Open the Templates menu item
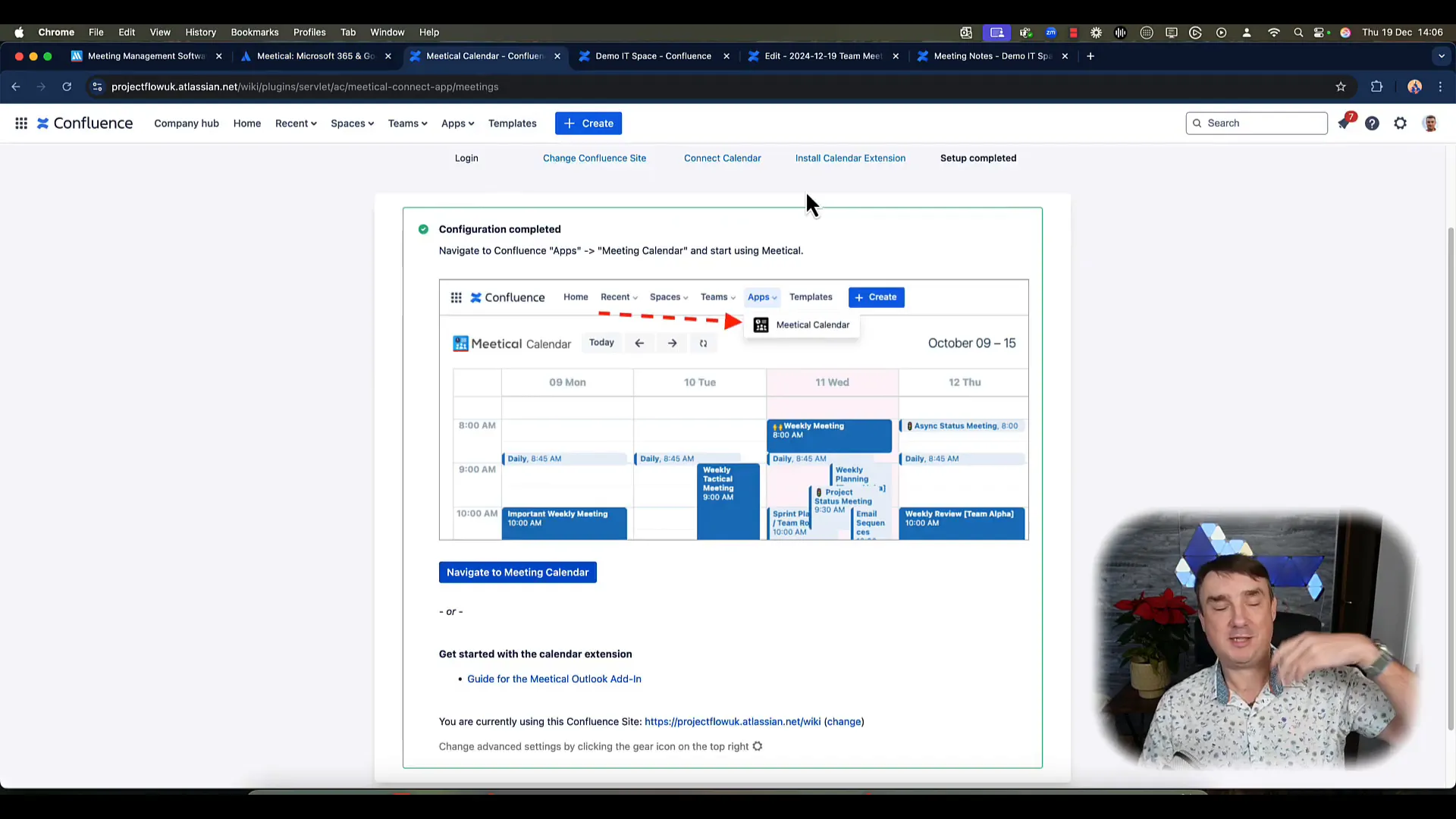 (513, 123)
